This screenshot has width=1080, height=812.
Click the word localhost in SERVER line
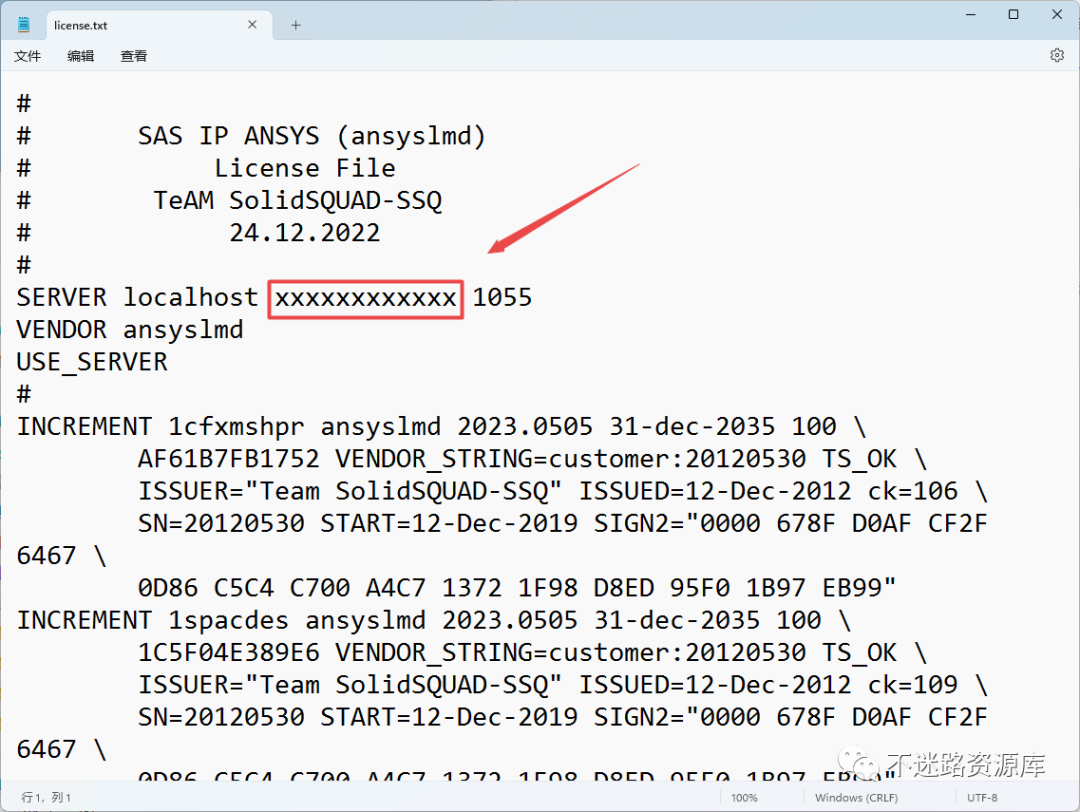190,298
